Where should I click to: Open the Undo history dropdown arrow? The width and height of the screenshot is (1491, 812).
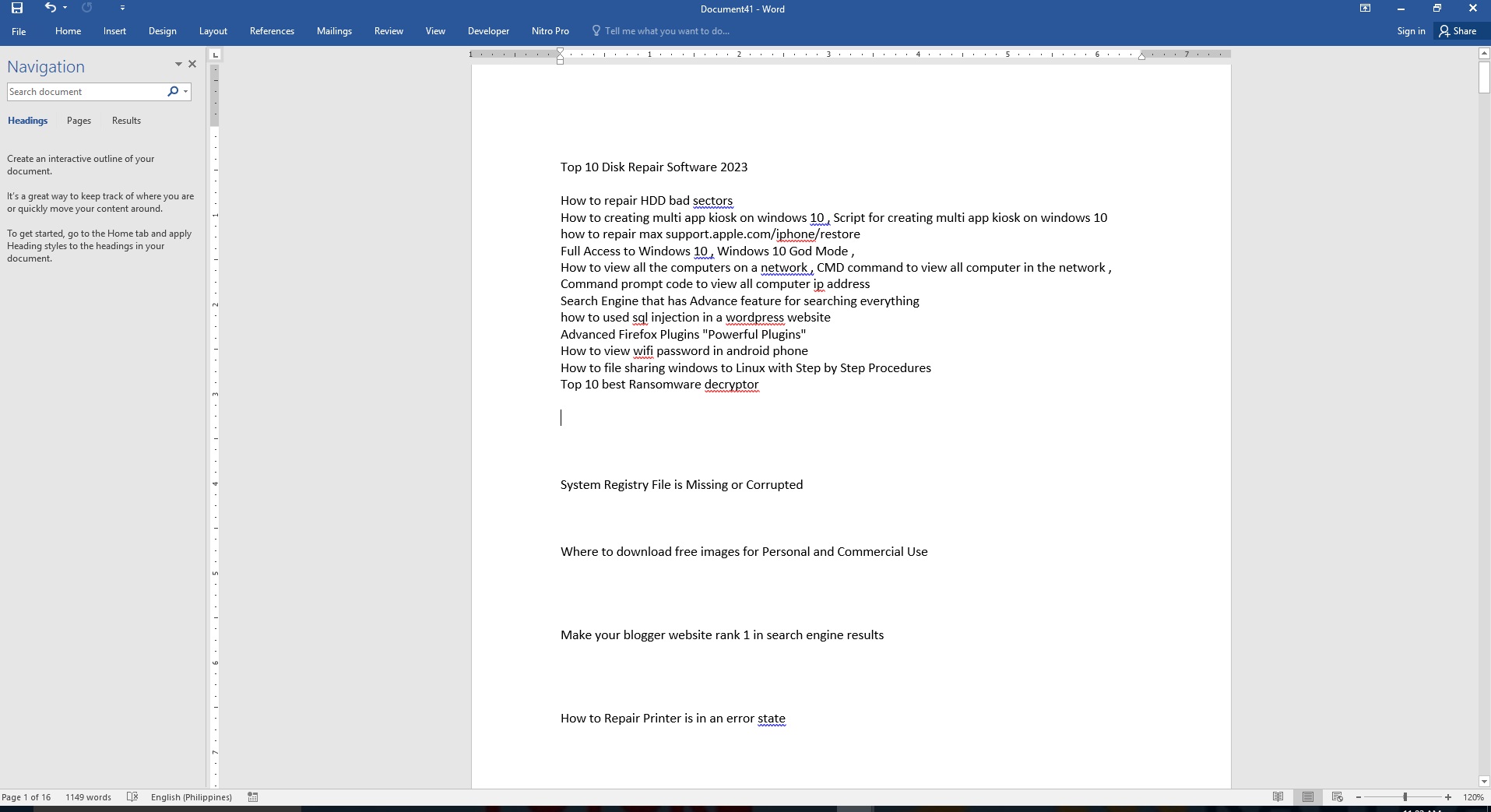(x=65, y=8)
